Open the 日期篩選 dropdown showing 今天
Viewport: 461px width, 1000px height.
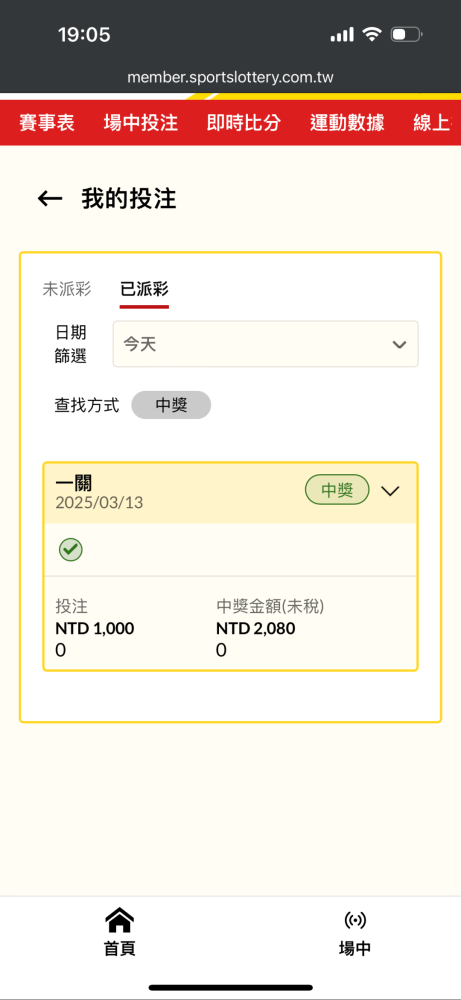pyautogui.click(x=266, y=344)
